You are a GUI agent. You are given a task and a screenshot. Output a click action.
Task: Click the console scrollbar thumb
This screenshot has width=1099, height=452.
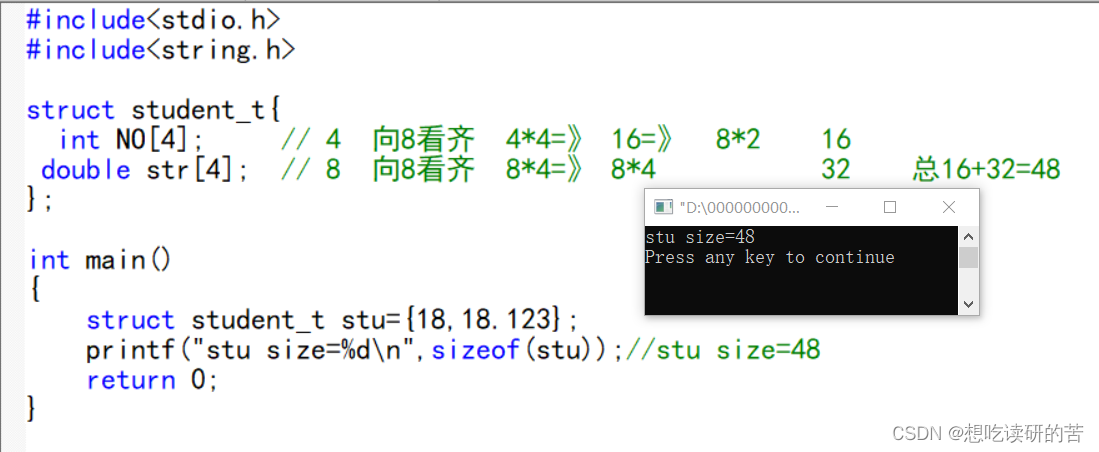point(968,257)
